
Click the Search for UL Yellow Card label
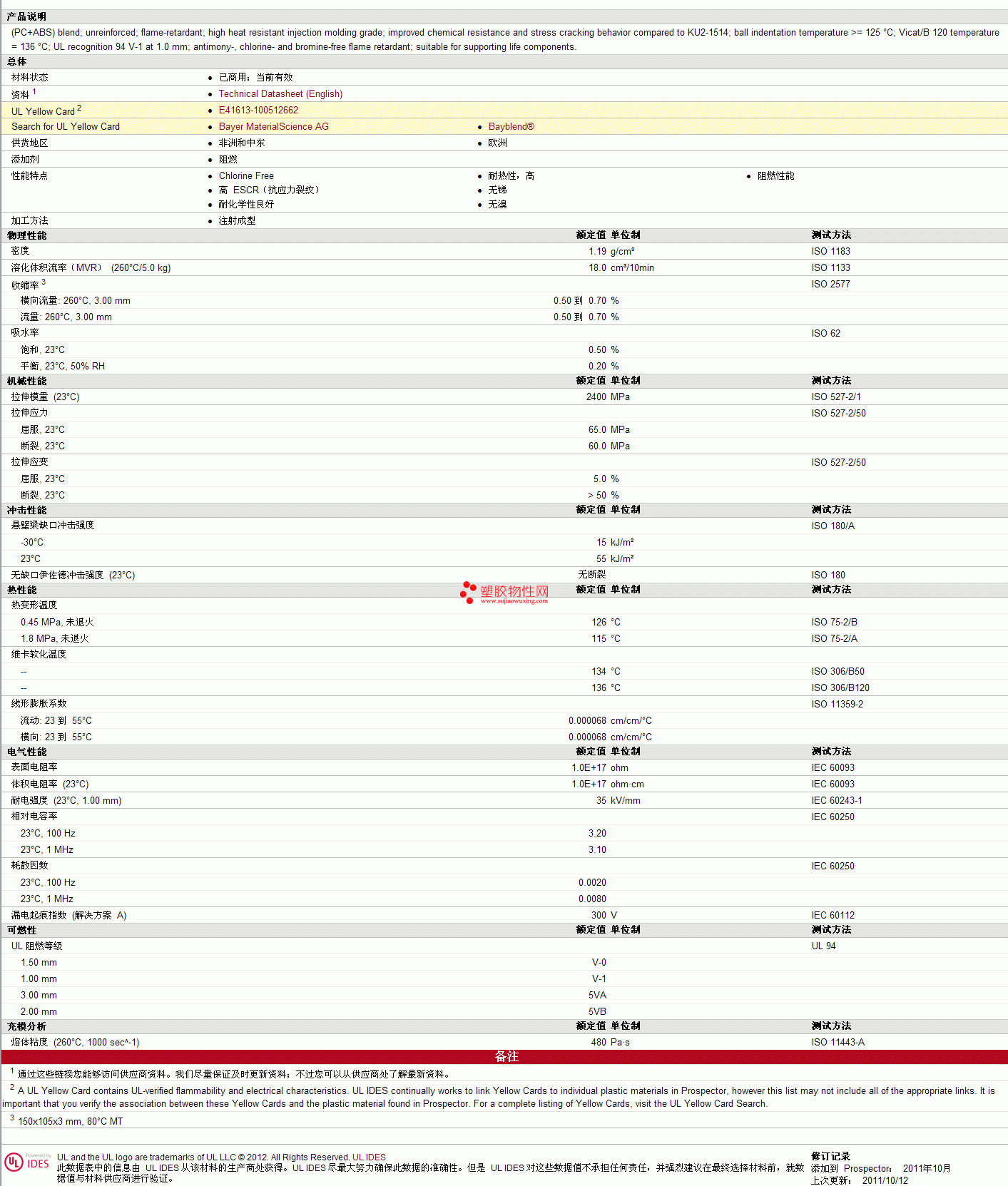coord(66,126)
